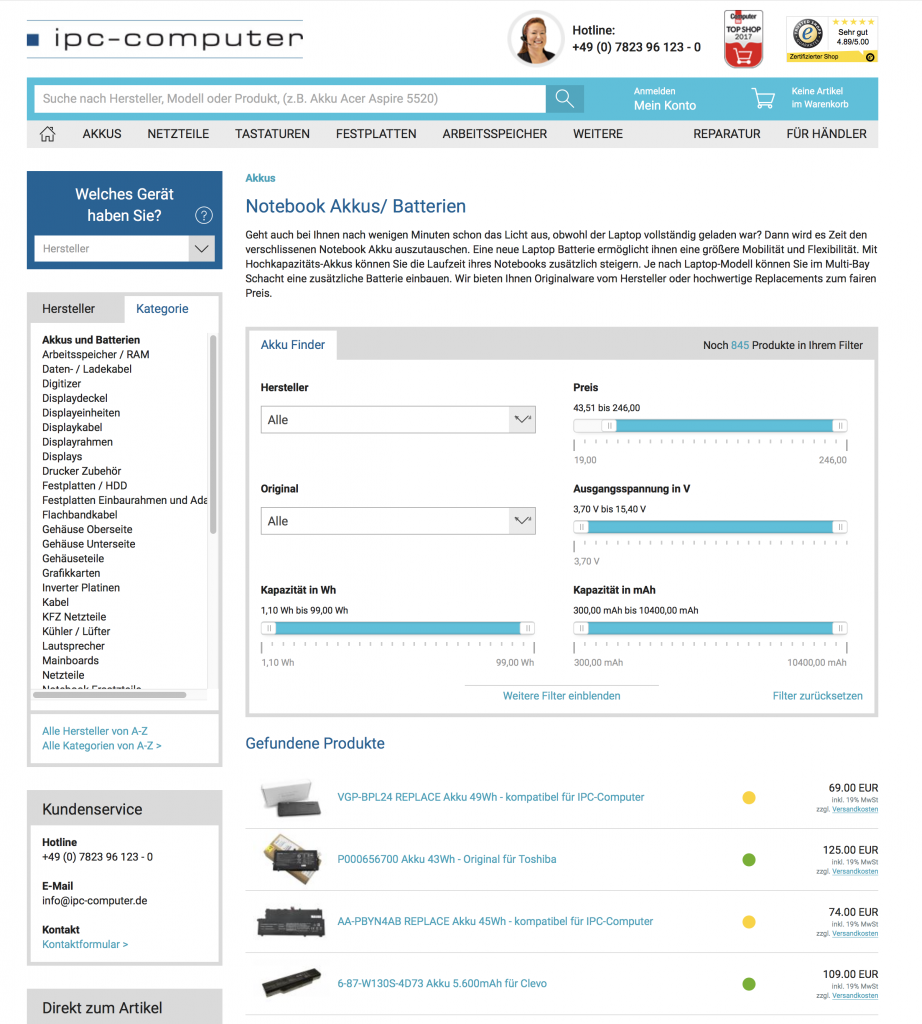Focus the product search input field
This screenshot has width=922, height=1024.
pos(290,99)
